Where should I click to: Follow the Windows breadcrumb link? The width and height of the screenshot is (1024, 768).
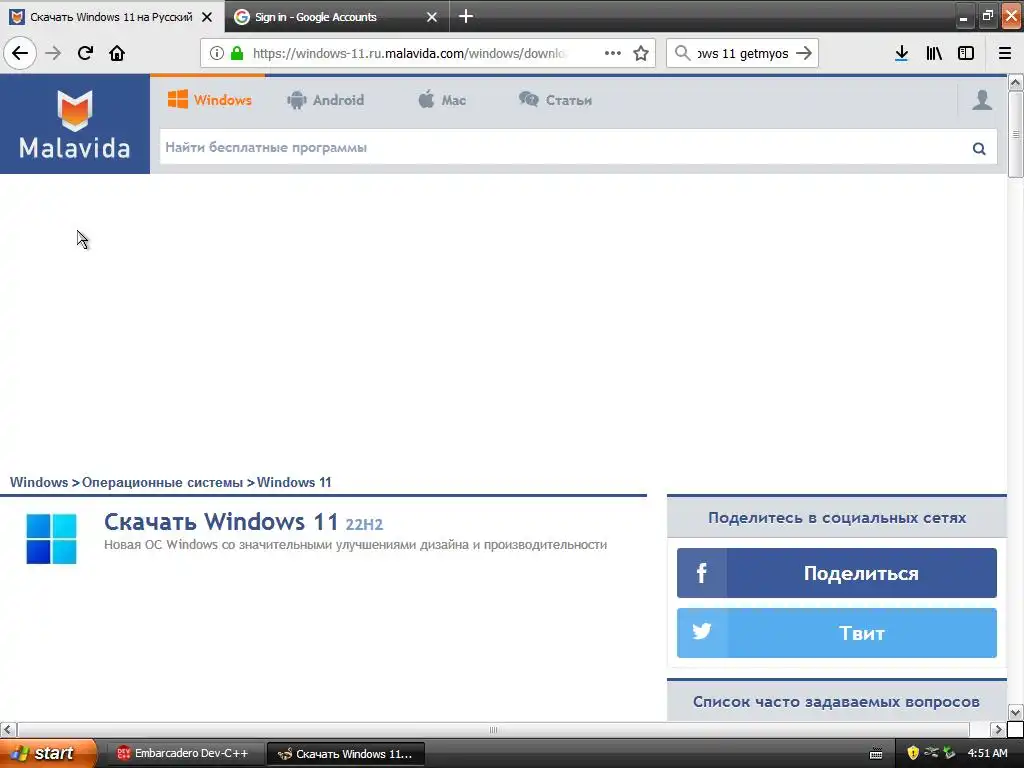[x=39, y=482]
